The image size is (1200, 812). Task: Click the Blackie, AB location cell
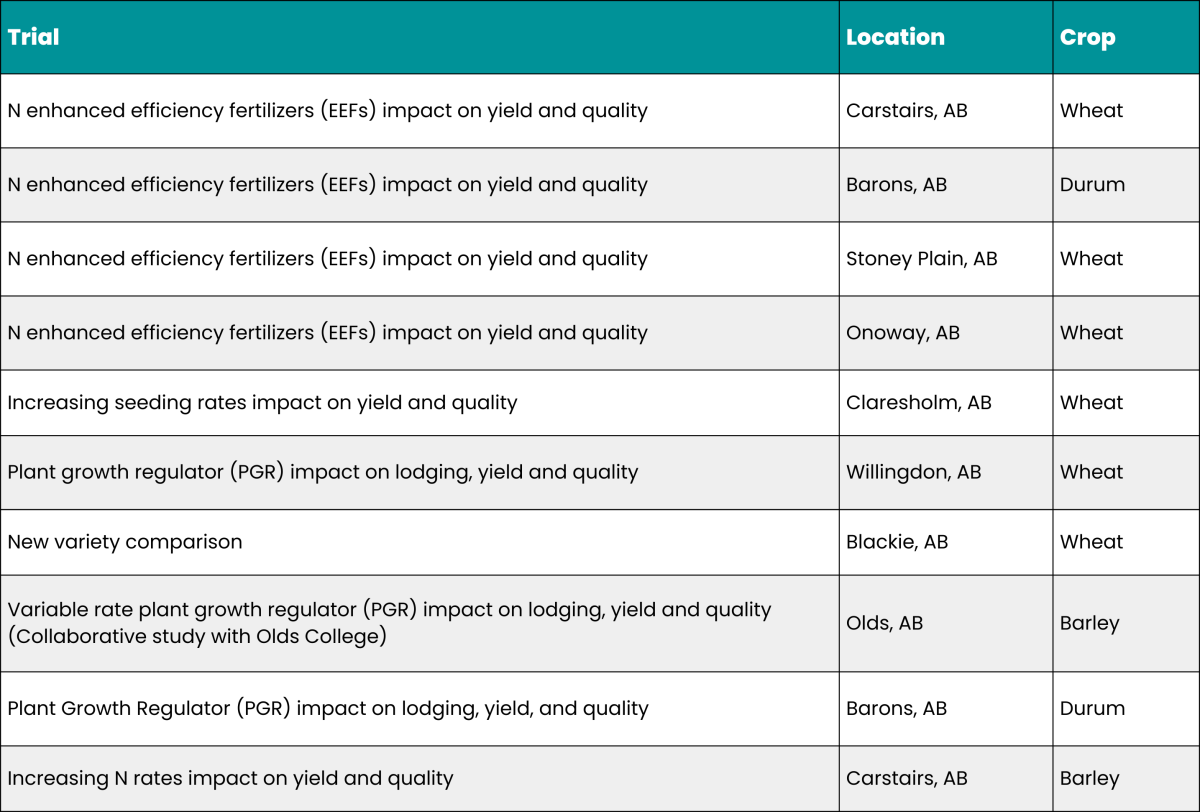(946, 542)
